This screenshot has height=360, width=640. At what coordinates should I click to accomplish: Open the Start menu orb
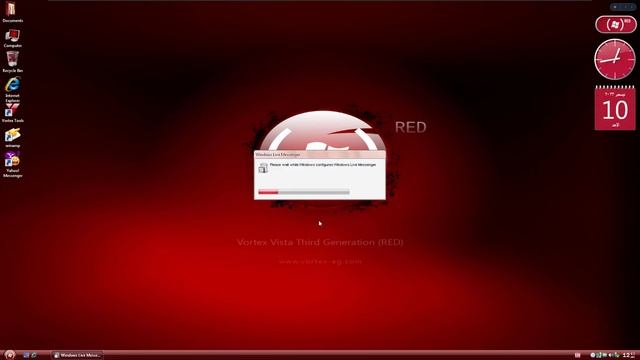coord(10,355)
